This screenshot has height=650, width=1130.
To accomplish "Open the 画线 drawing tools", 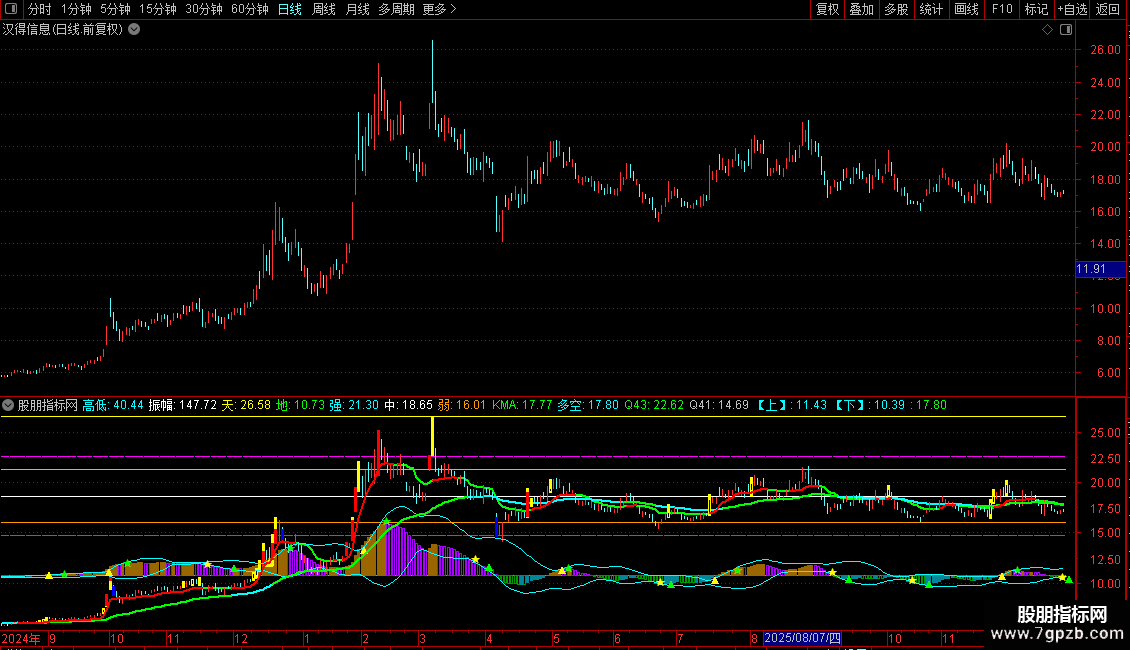I will click(966, 10).
